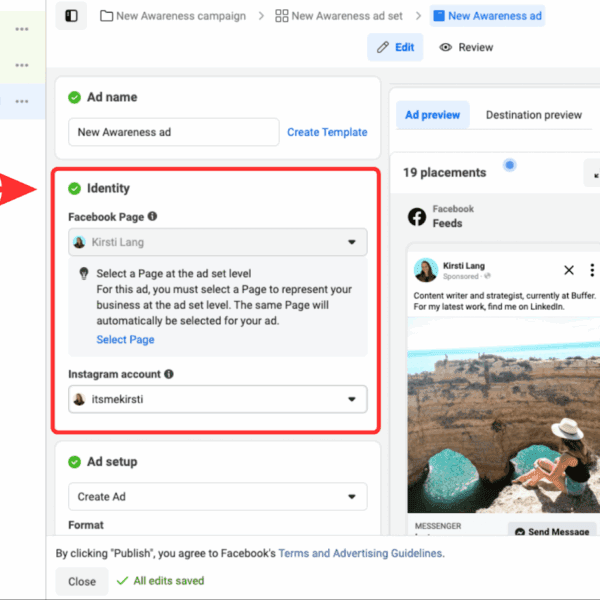Click the Create Template link
Image resolution: width=600 pixels, height=600 pixels.
[327, 132]
